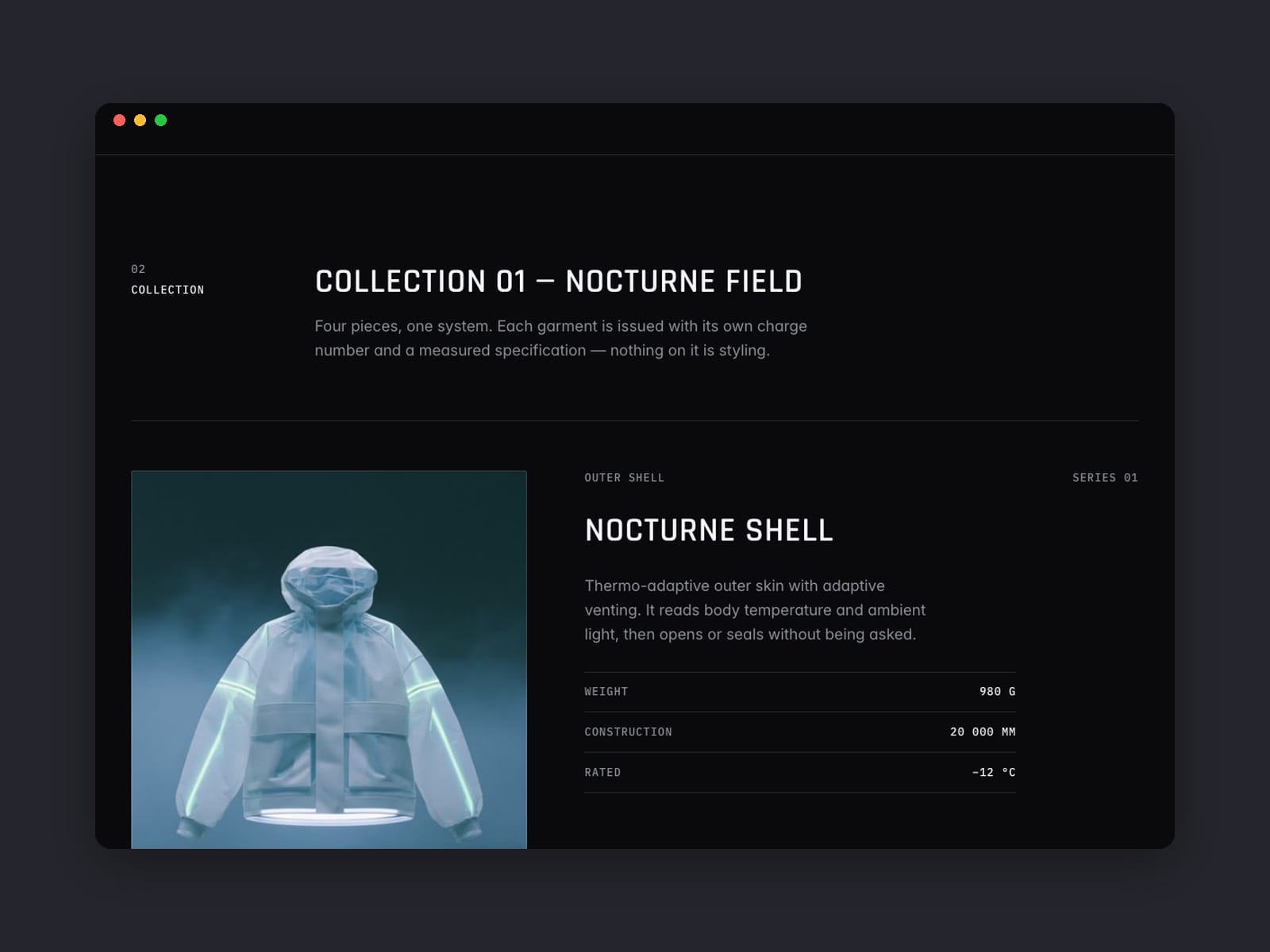Select the Collection 01 — Nocturne Field heading
The height and width of the screenshot is (952, 1270).
click(558, 282)
